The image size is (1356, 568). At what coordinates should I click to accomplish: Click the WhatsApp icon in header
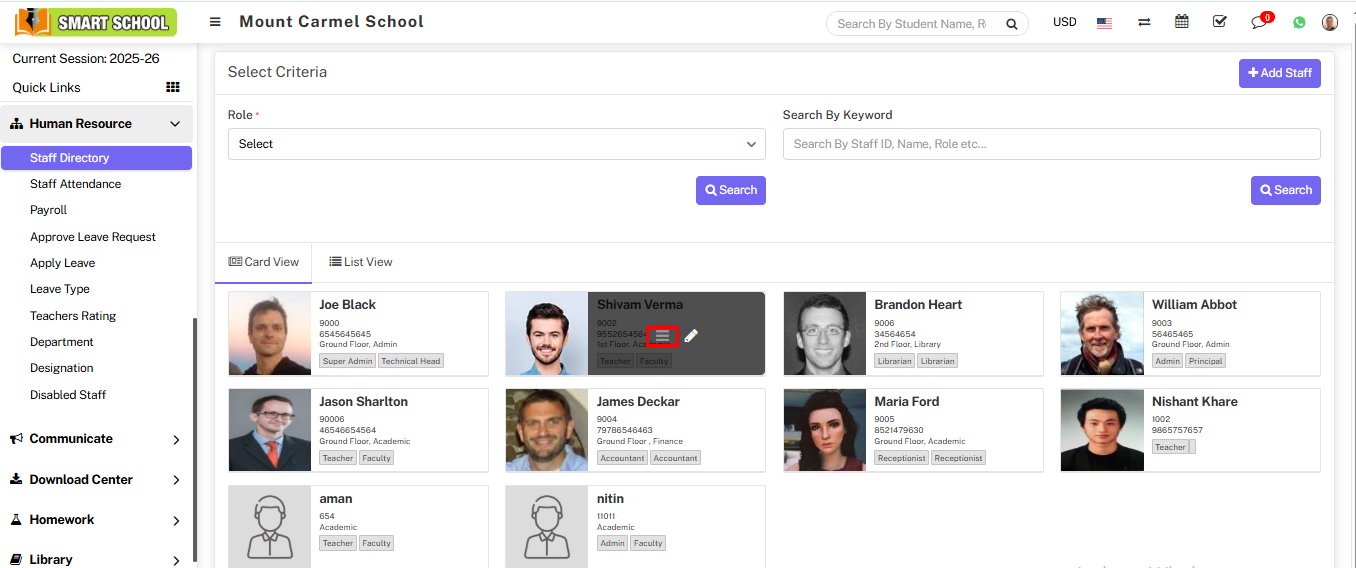click(x=1299, y=22)
